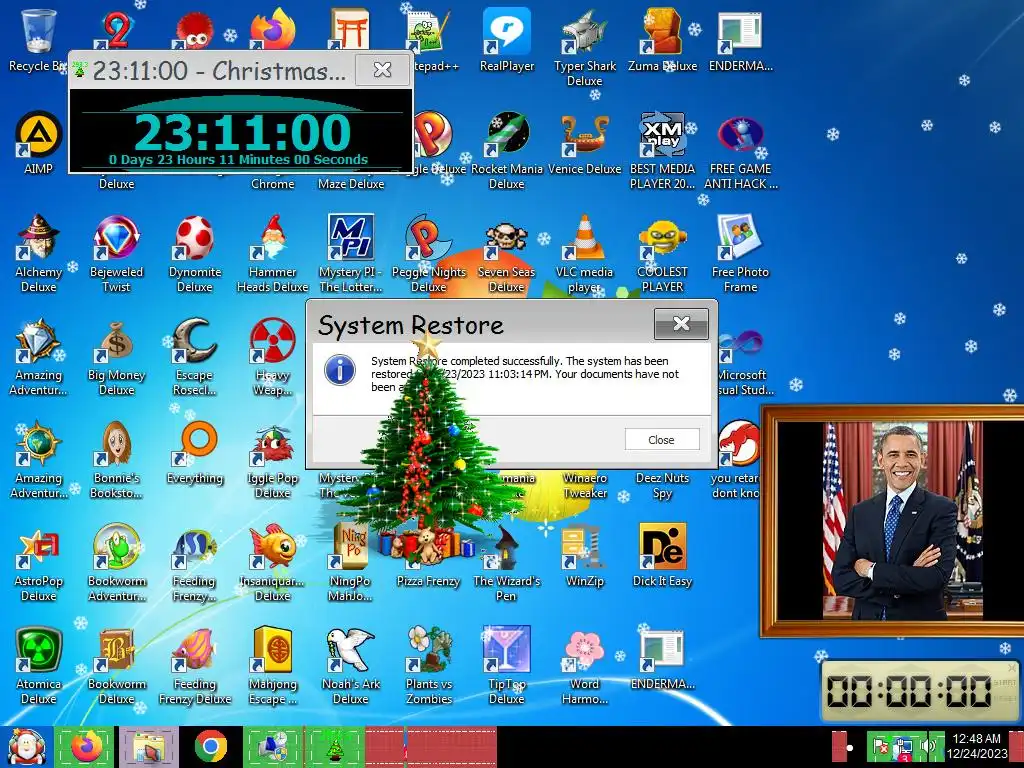
Task: Select BEST MEDIA PLAYER XMplay icon
Action: 662,150
